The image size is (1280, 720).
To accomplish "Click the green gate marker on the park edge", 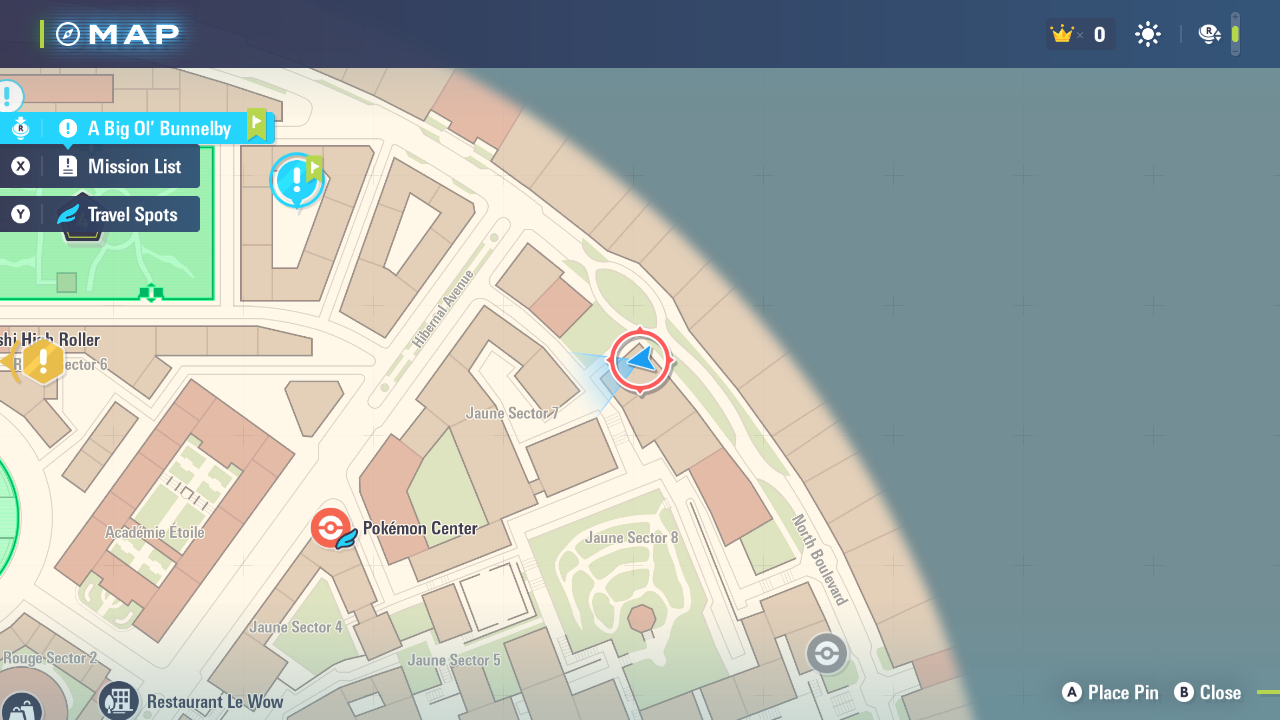I will pyautogui.click(x=151, y=293).
